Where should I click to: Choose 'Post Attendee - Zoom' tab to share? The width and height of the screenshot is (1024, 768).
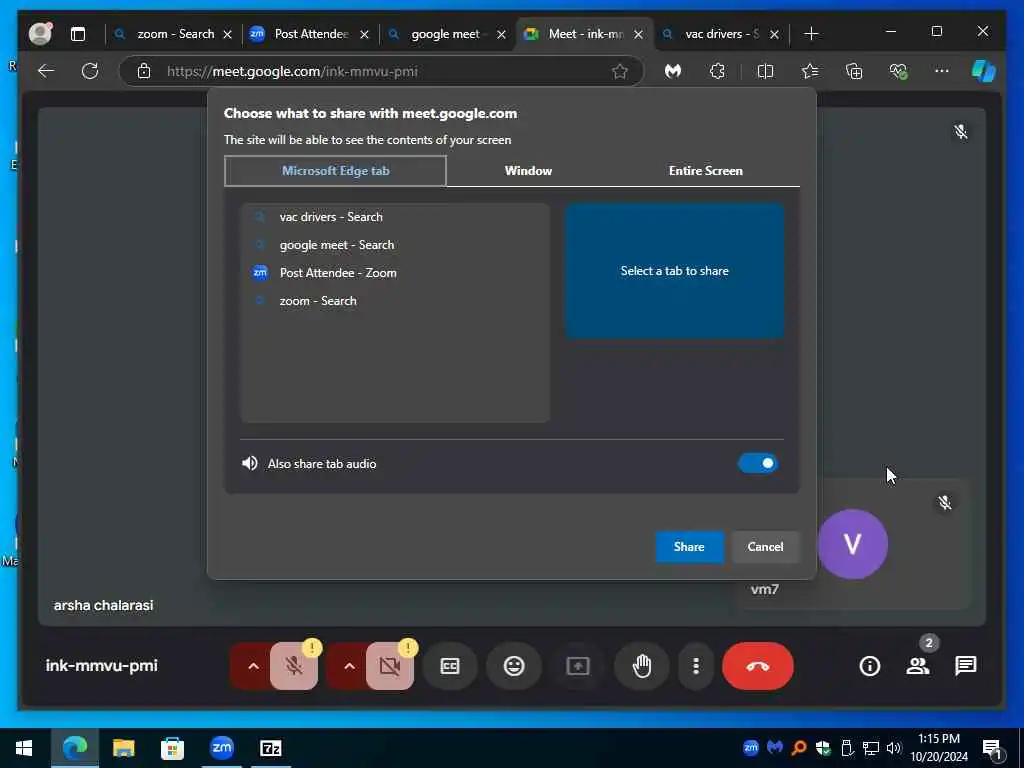[x=394, y=273]
